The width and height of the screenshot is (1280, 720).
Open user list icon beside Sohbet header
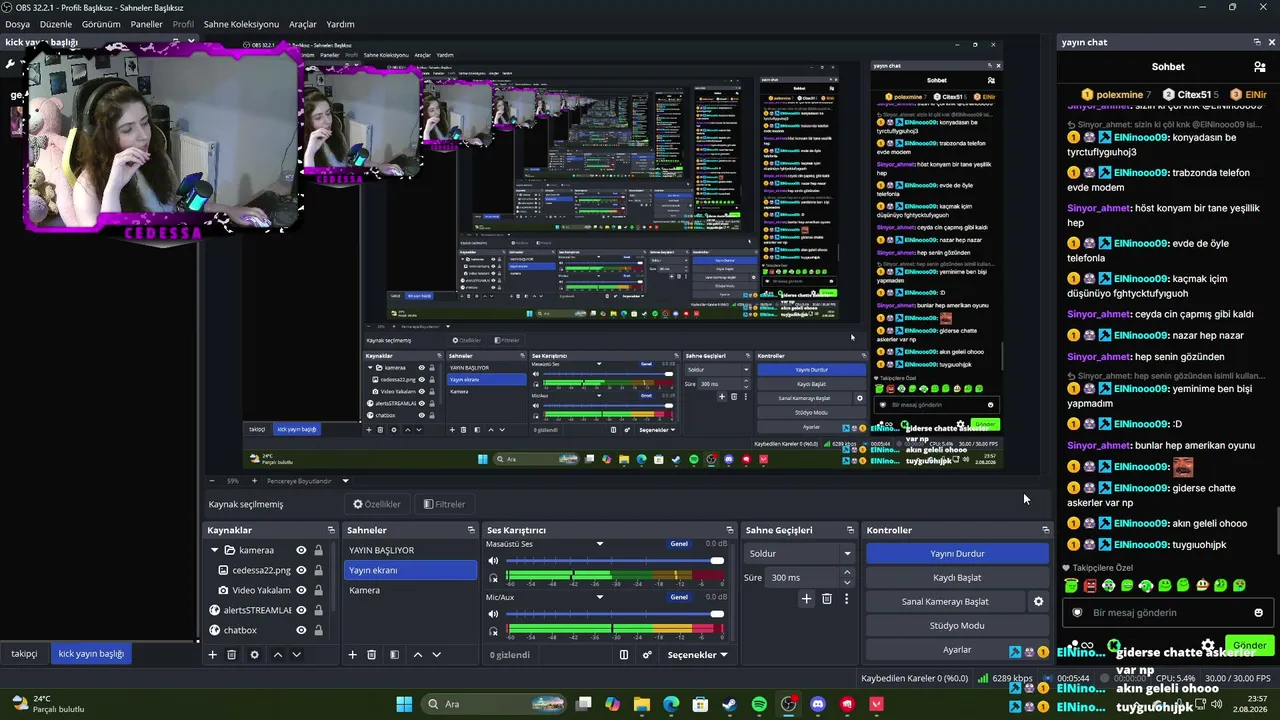point(1260,67)
